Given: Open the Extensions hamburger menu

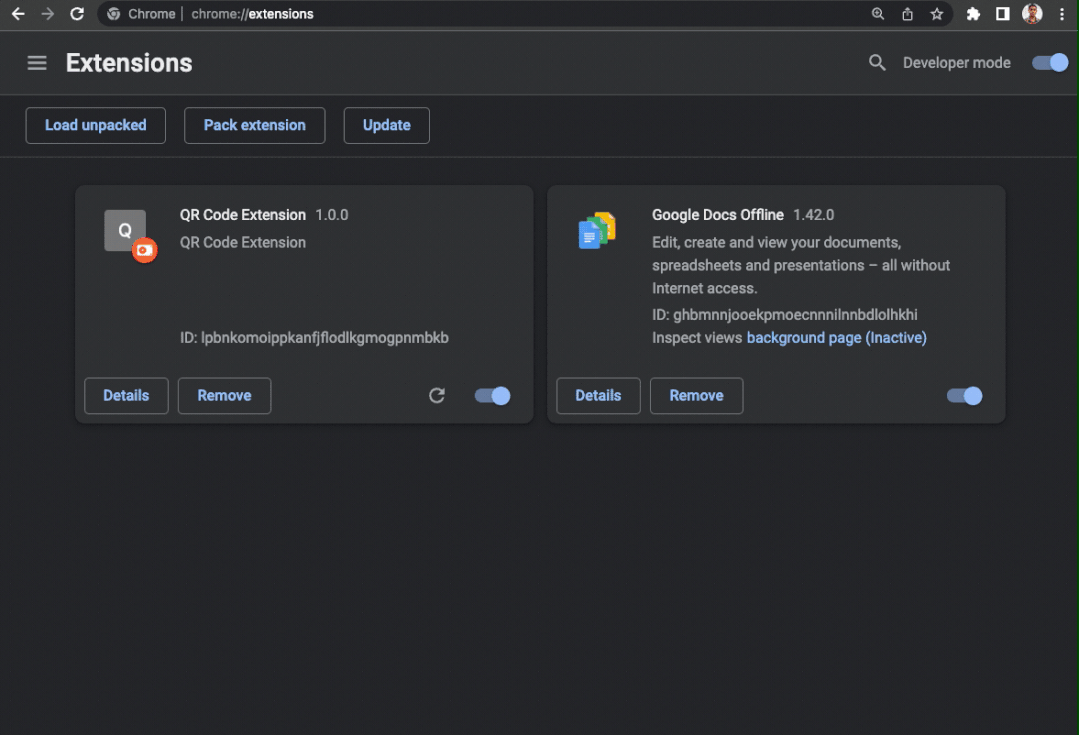Looking at the screenshot, I should coord(37,63).
